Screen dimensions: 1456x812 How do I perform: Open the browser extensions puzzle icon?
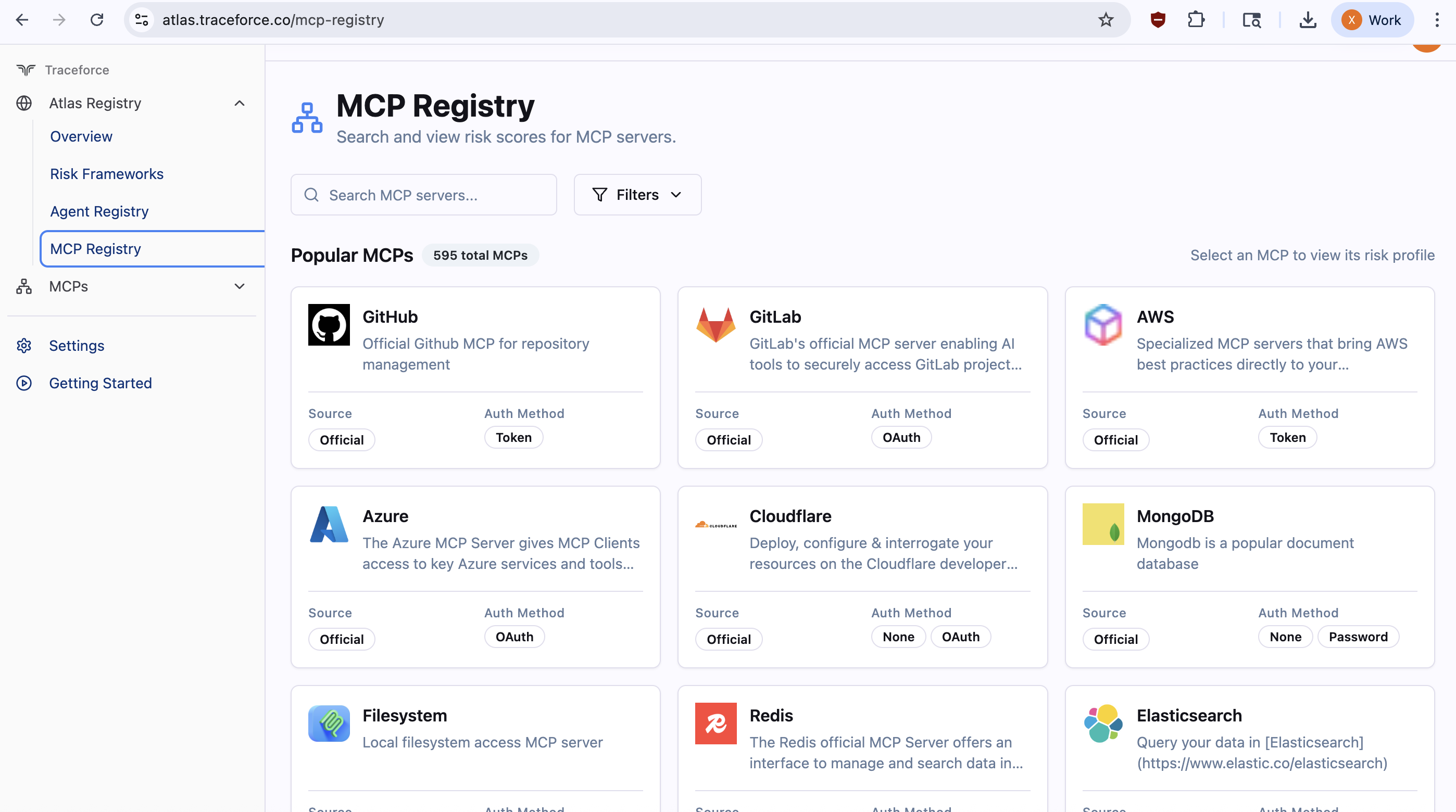[x=1196, y=20]
